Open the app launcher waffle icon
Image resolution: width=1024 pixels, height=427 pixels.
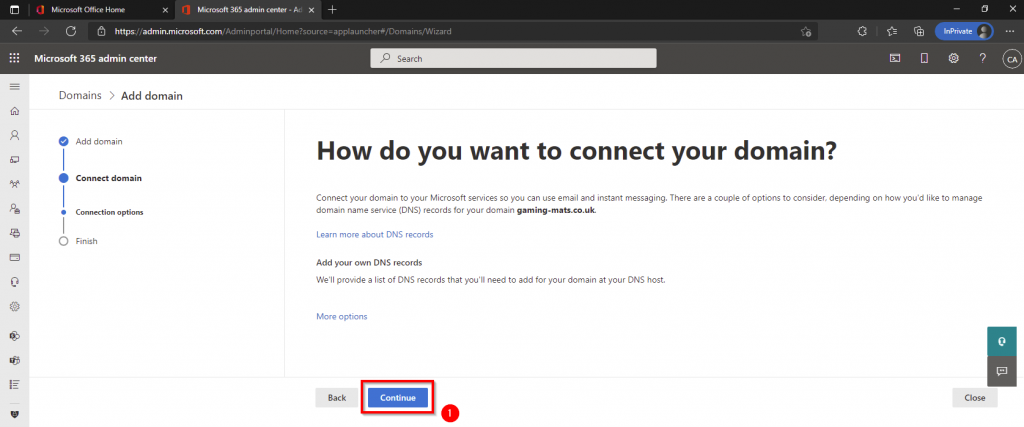(14, 58)
